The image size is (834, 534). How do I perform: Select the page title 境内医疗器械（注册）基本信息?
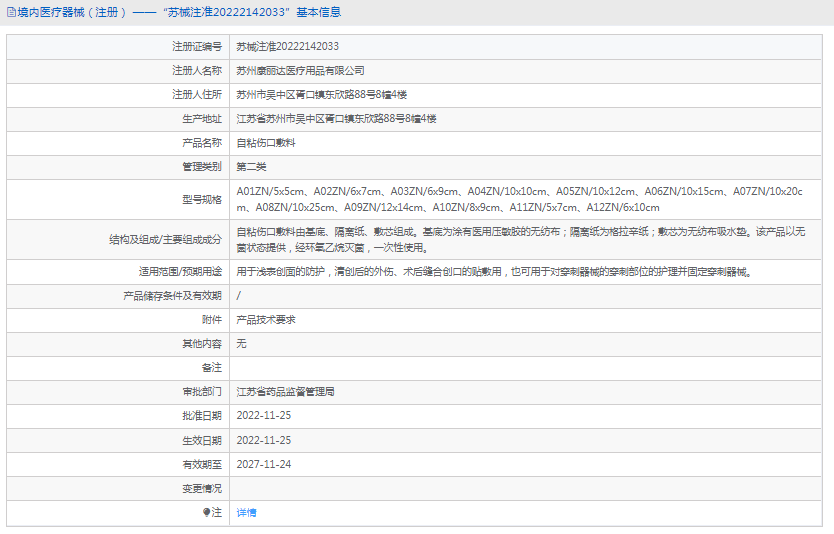(179, 12)
